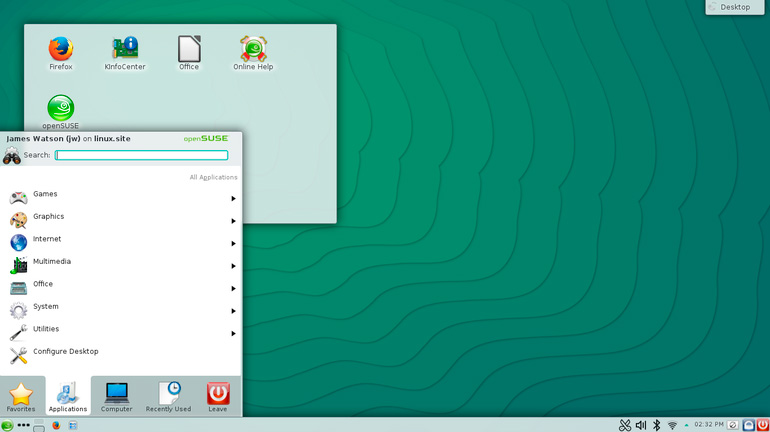
Task: Click the Firefox launcher in the taskbar
Action: pyautogui.click(x=56, y=425)
